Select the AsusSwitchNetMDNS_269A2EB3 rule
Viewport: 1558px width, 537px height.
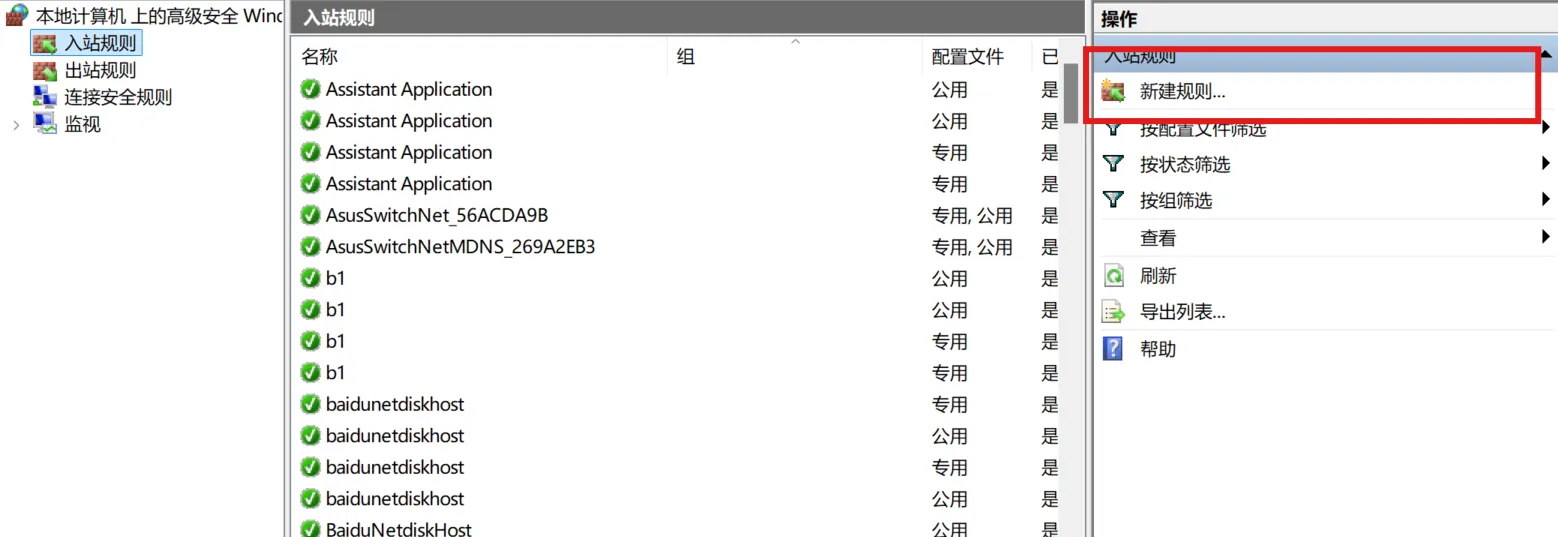click(460, 247)
